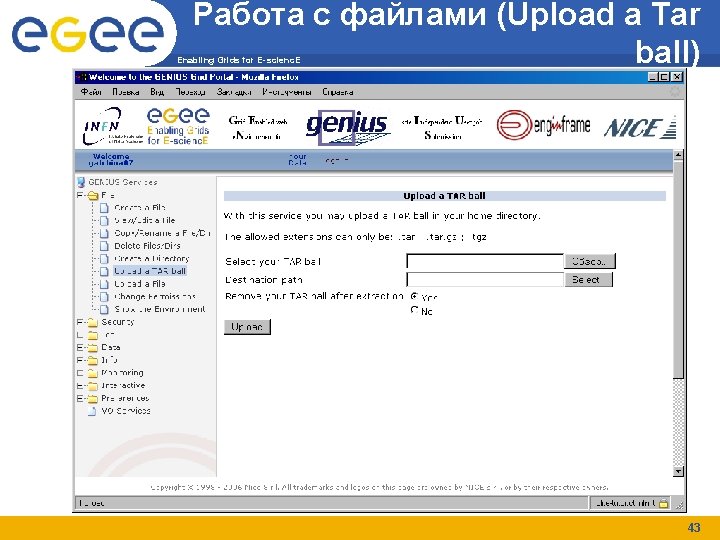Expand the Preferences tree node
720x540 pixels.
click(x=80, y=399)
